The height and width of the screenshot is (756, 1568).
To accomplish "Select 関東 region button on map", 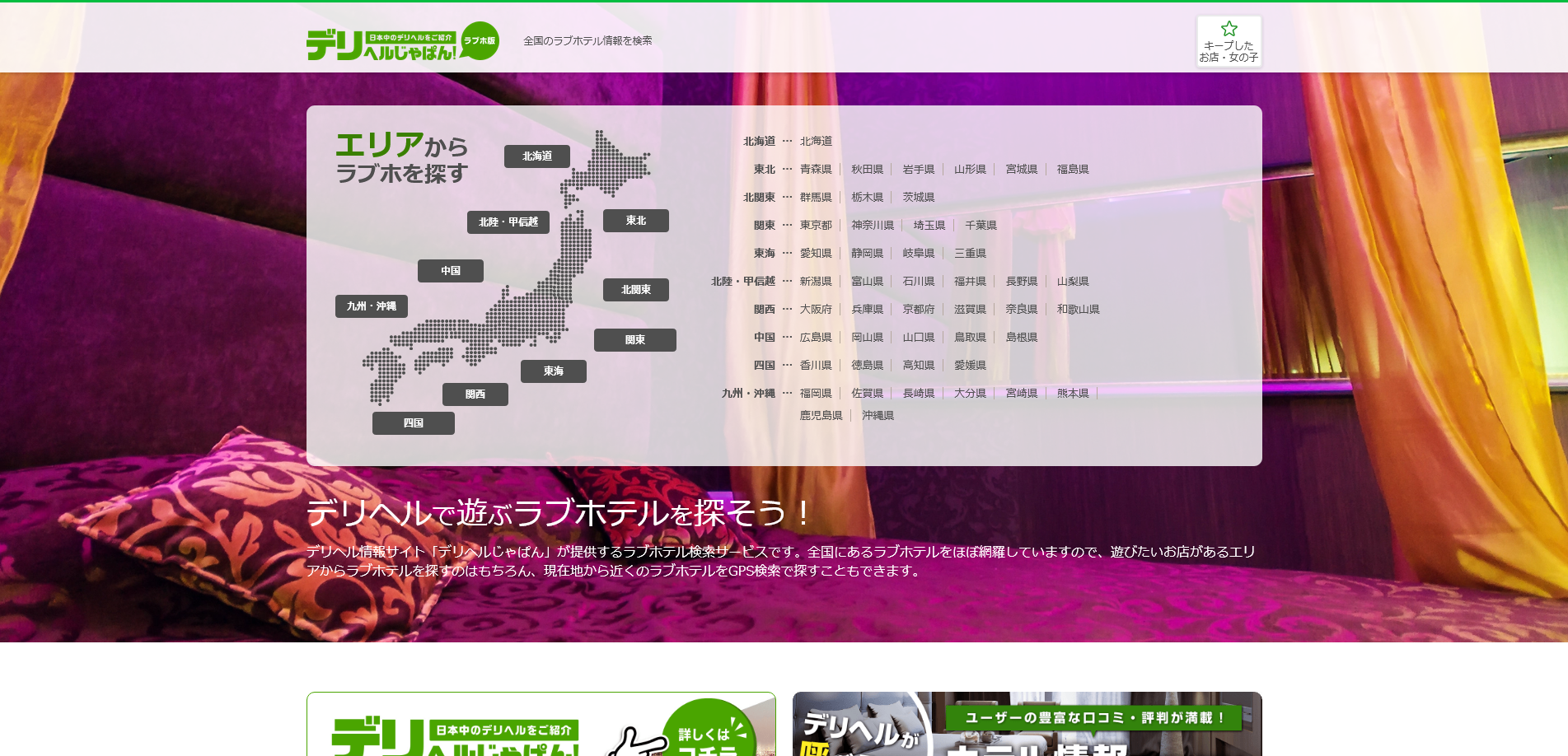I will click(x=635, y=340).
